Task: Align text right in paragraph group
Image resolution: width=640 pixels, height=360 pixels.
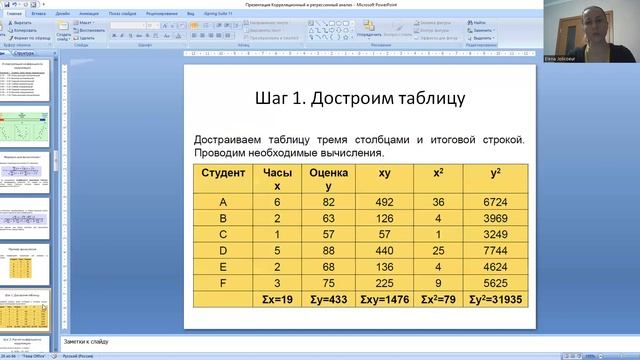Action: [x=211, y=36]
